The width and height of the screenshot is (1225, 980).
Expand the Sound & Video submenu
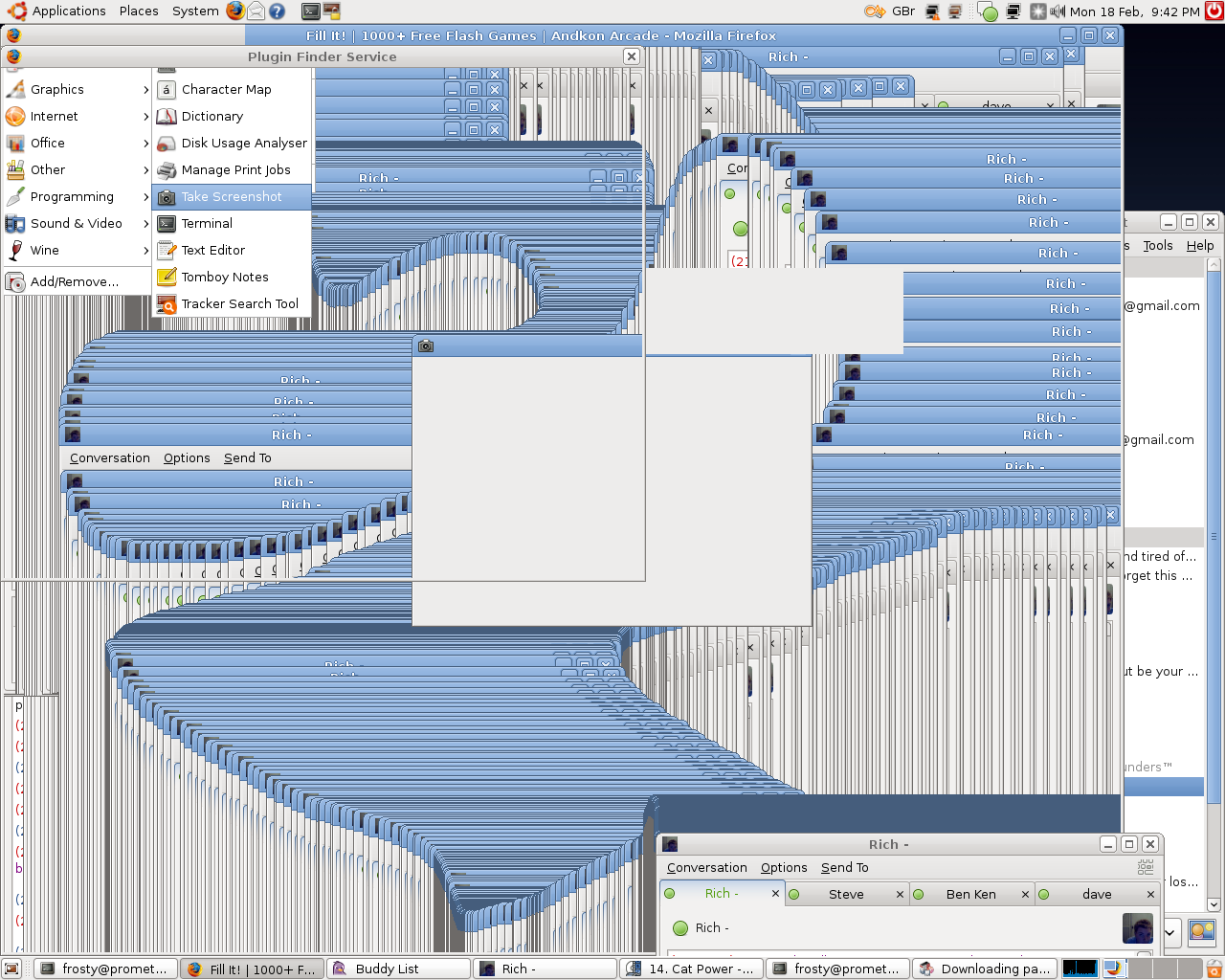tap(77, 223)
